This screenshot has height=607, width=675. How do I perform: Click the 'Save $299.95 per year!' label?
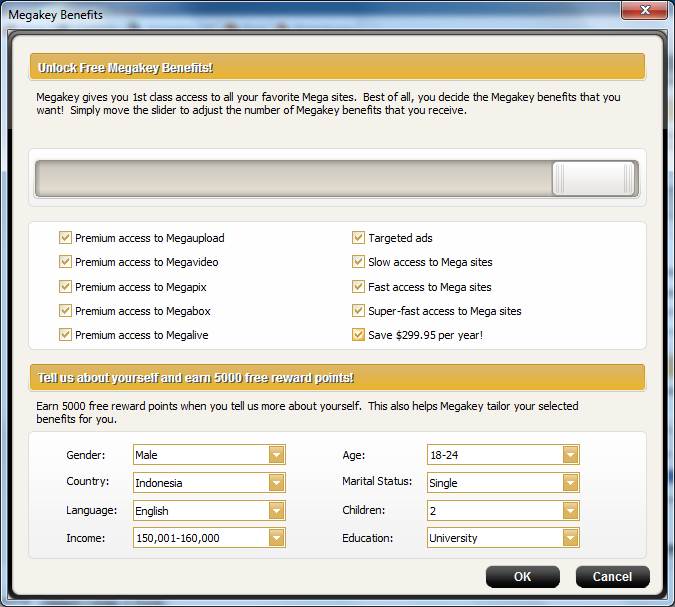click(425, 335)
